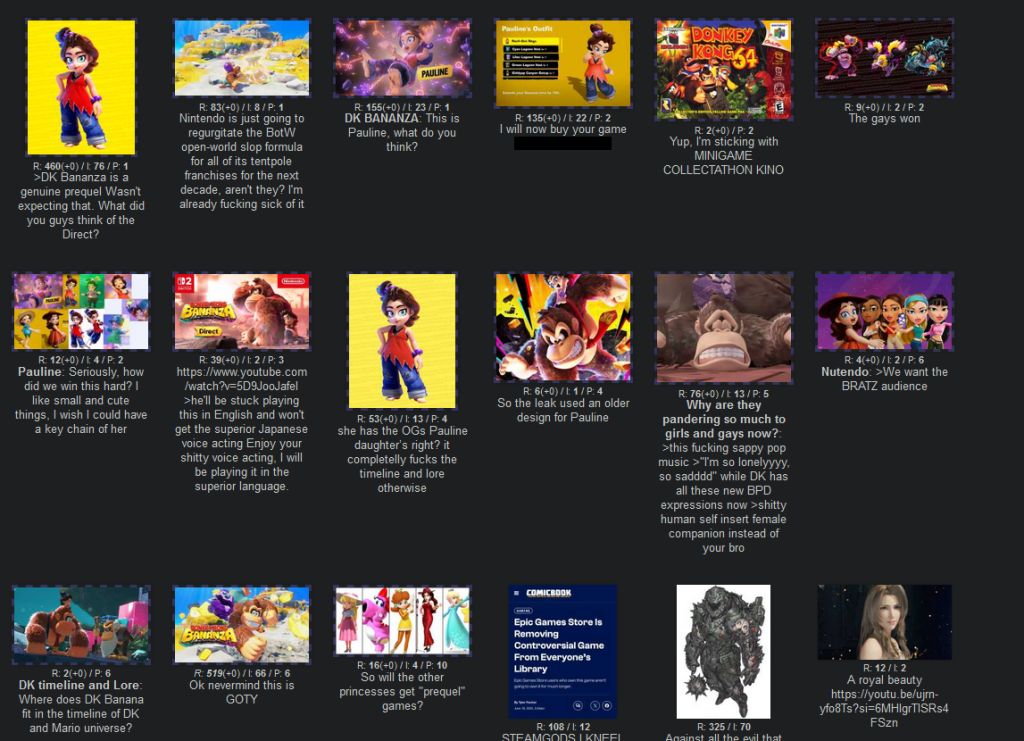
Task: Click text 'The gays won'
Action: coord(884,119)
